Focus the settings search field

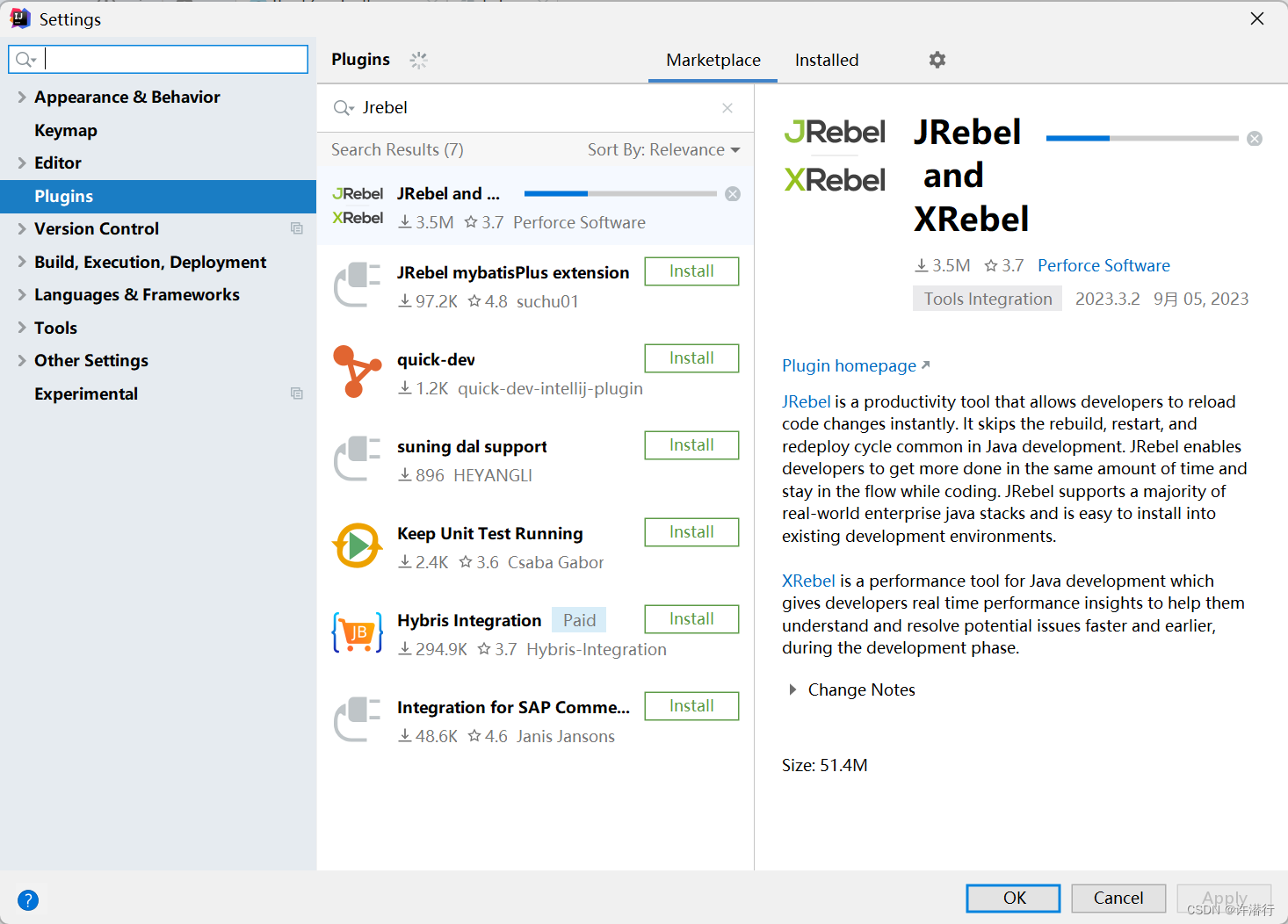click(158, 60)
